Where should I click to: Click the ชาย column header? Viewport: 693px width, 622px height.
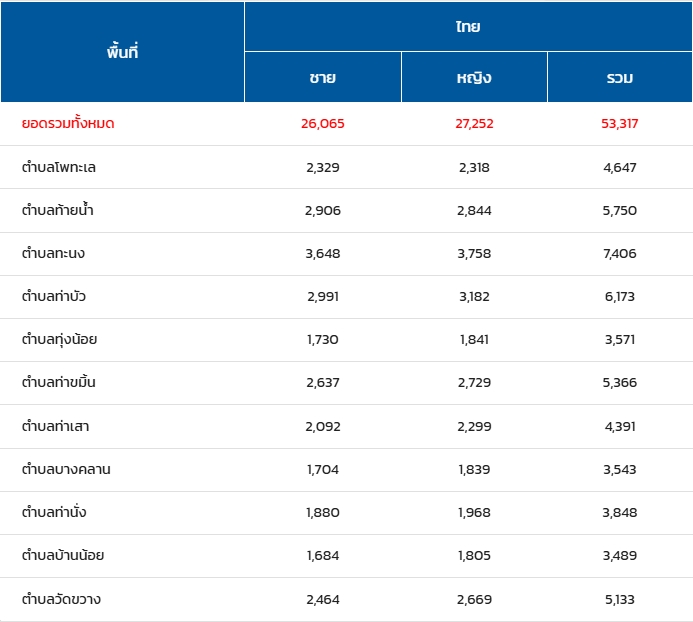coord(323,78)
